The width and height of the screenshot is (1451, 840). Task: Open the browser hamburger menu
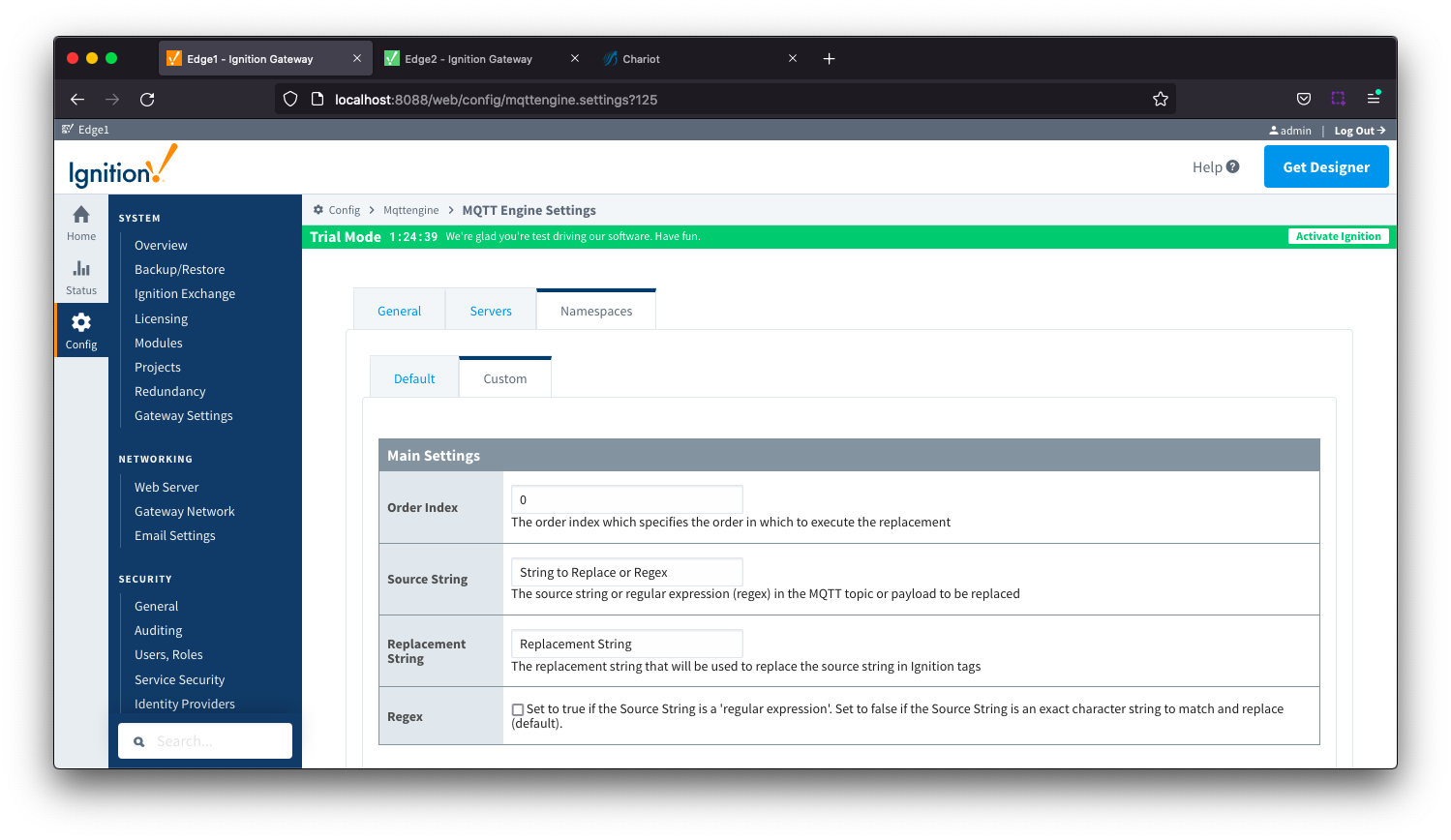1374,99
